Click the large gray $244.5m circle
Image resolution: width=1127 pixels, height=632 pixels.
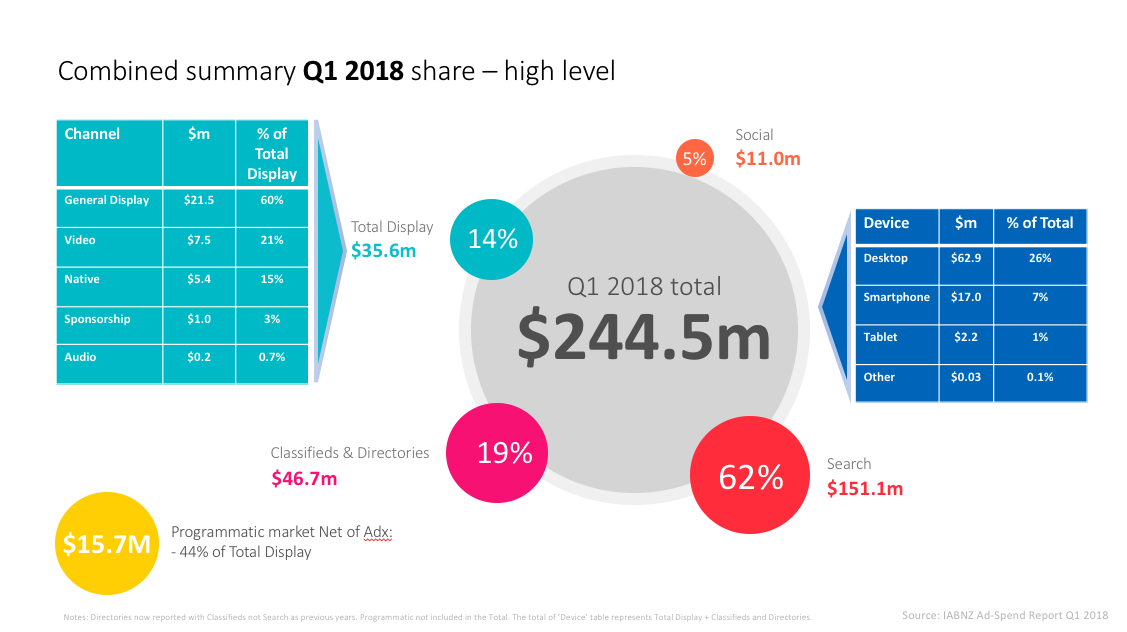[635, 331]
